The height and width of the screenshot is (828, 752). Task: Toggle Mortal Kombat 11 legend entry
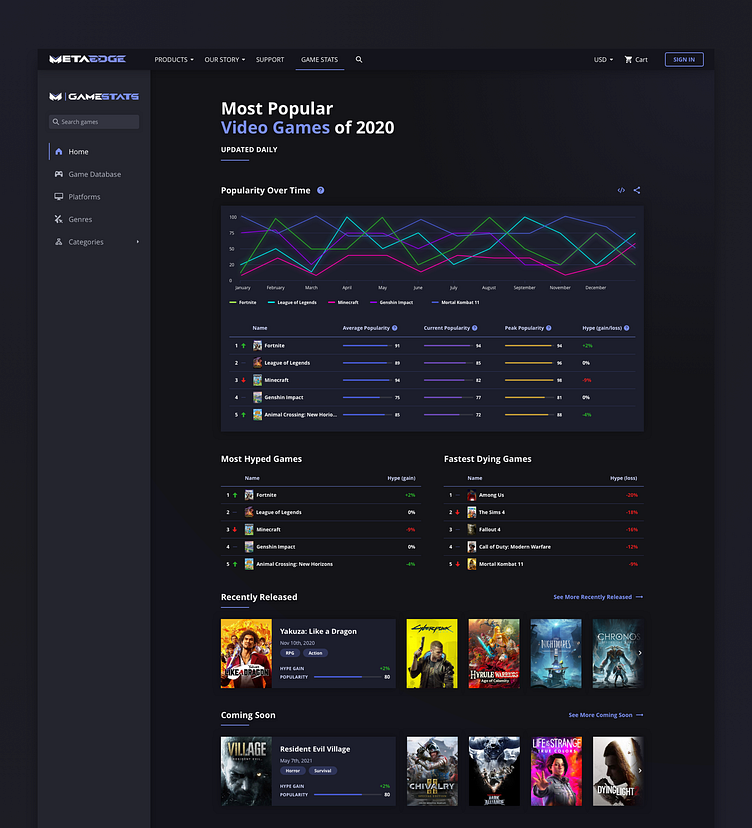455,303
